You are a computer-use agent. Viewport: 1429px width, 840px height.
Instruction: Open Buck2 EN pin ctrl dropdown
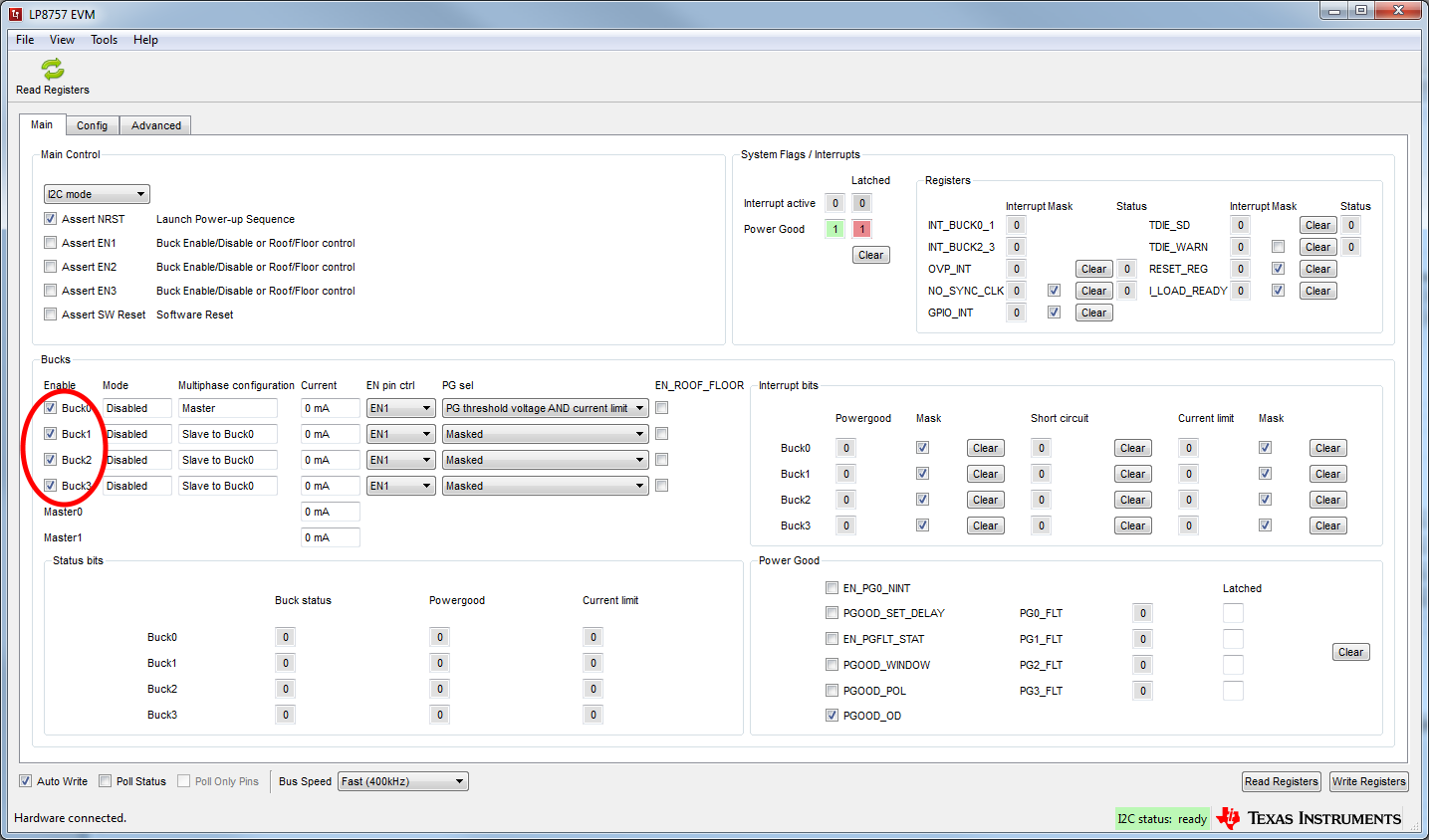point(401,460)
